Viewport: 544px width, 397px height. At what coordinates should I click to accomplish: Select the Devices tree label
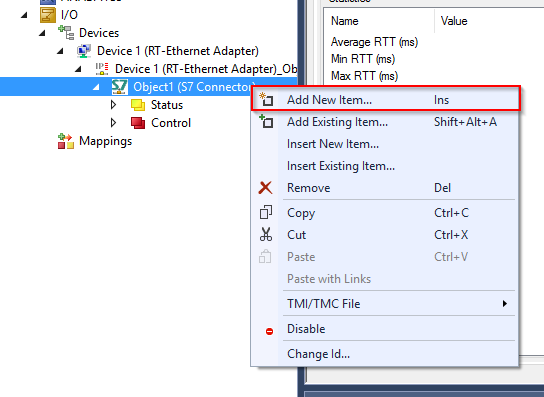[x=99, y=33]
